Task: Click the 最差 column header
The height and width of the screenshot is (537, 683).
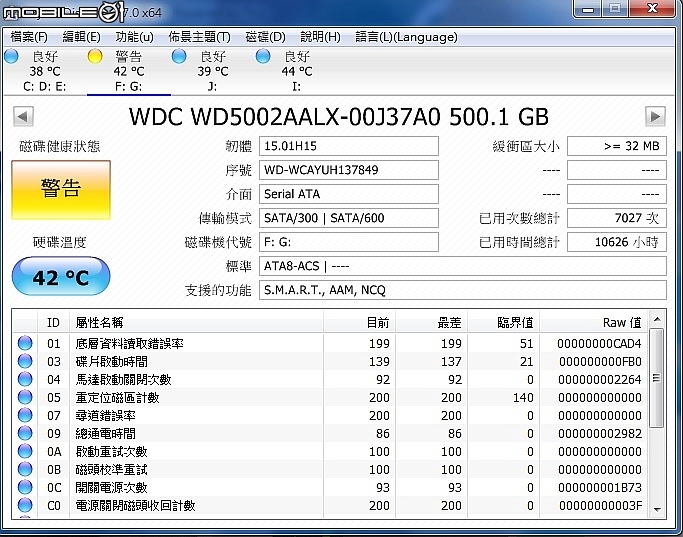Action: [x=431, y=323]
